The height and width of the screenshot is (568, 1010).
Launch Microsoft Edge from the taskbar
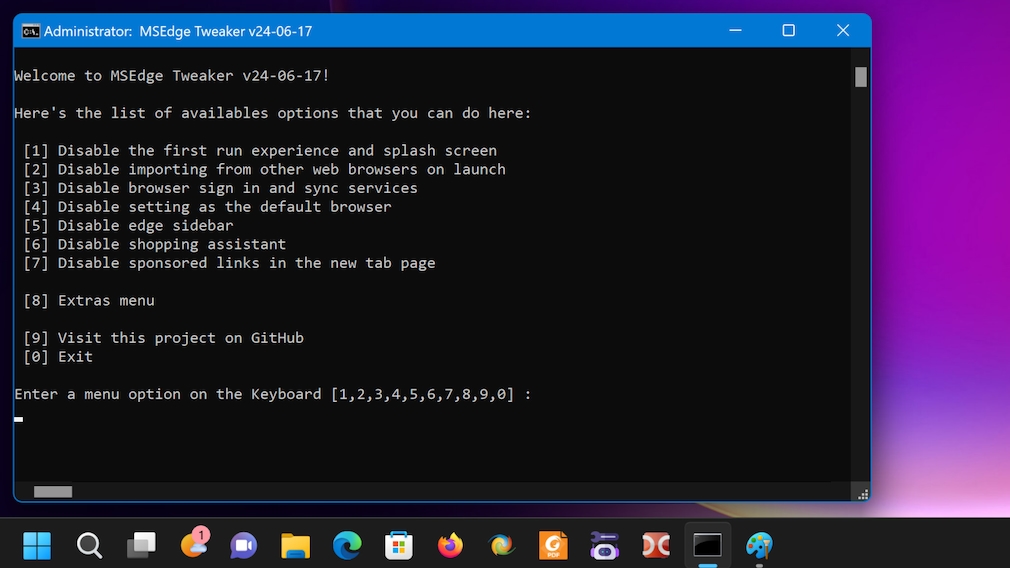click(347, 546)
